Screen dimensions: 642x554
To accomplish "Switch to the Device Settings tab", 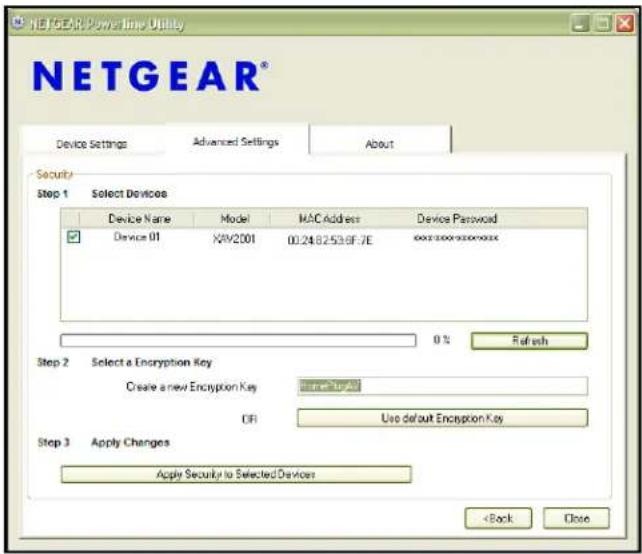I will pyautogui.click(x=92, y=144).
